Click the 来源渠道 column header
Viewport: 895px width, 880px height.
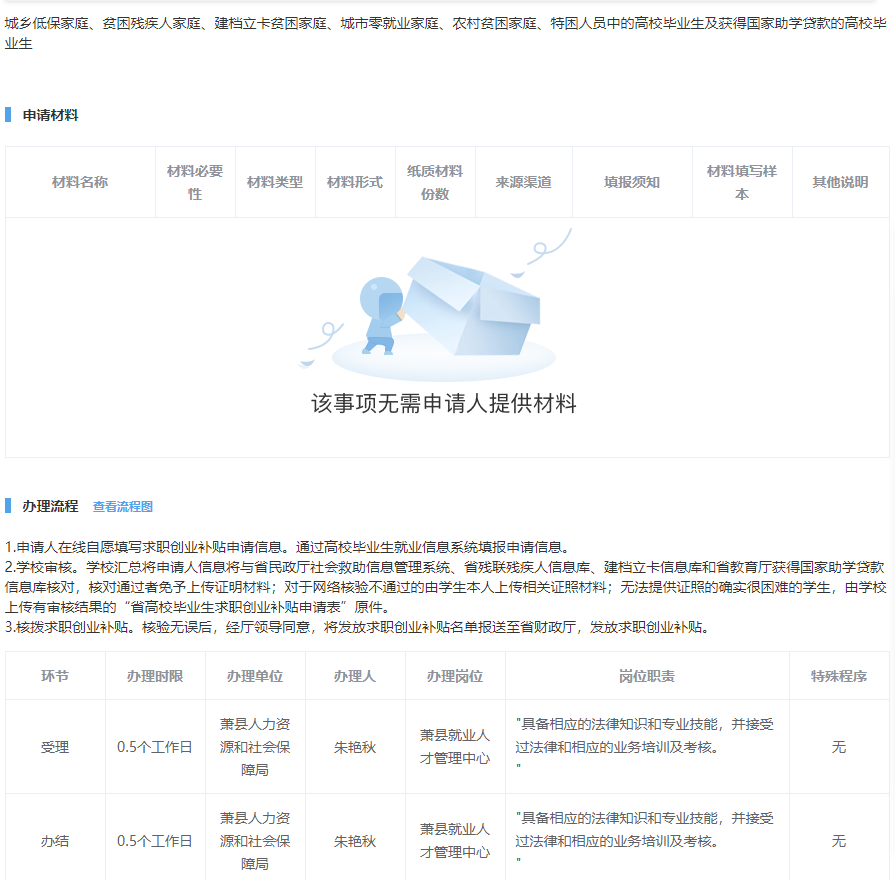point(523,182)
